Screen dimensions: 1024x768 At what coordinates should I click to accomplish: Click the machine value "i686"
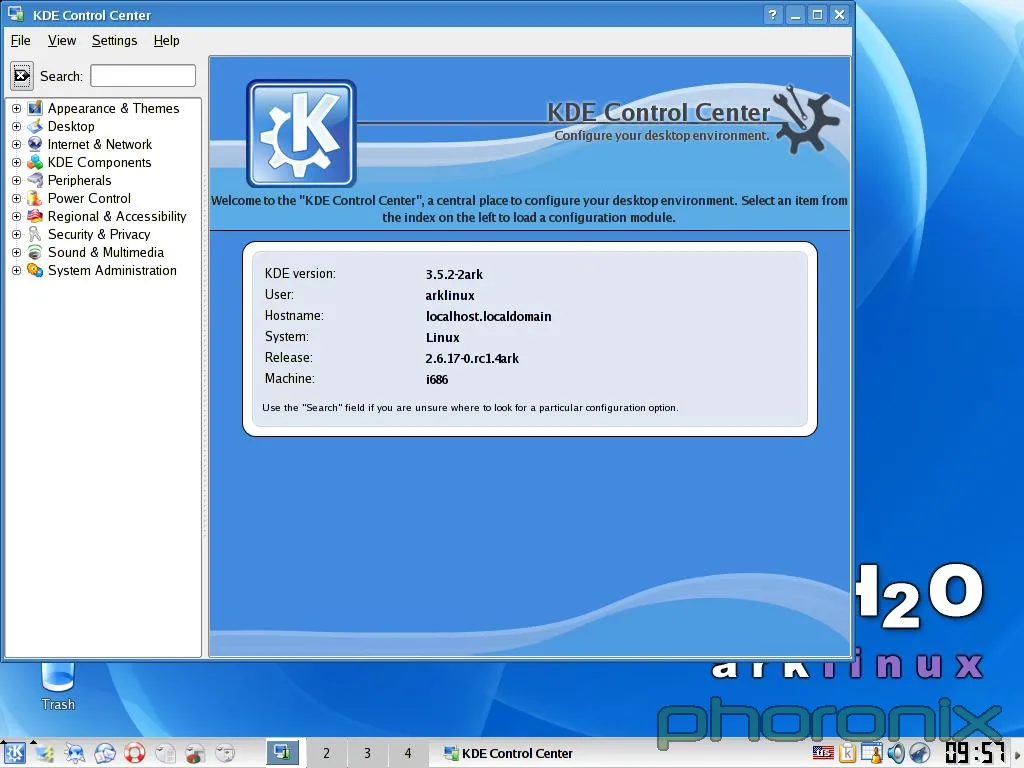[x=437, y=379]
